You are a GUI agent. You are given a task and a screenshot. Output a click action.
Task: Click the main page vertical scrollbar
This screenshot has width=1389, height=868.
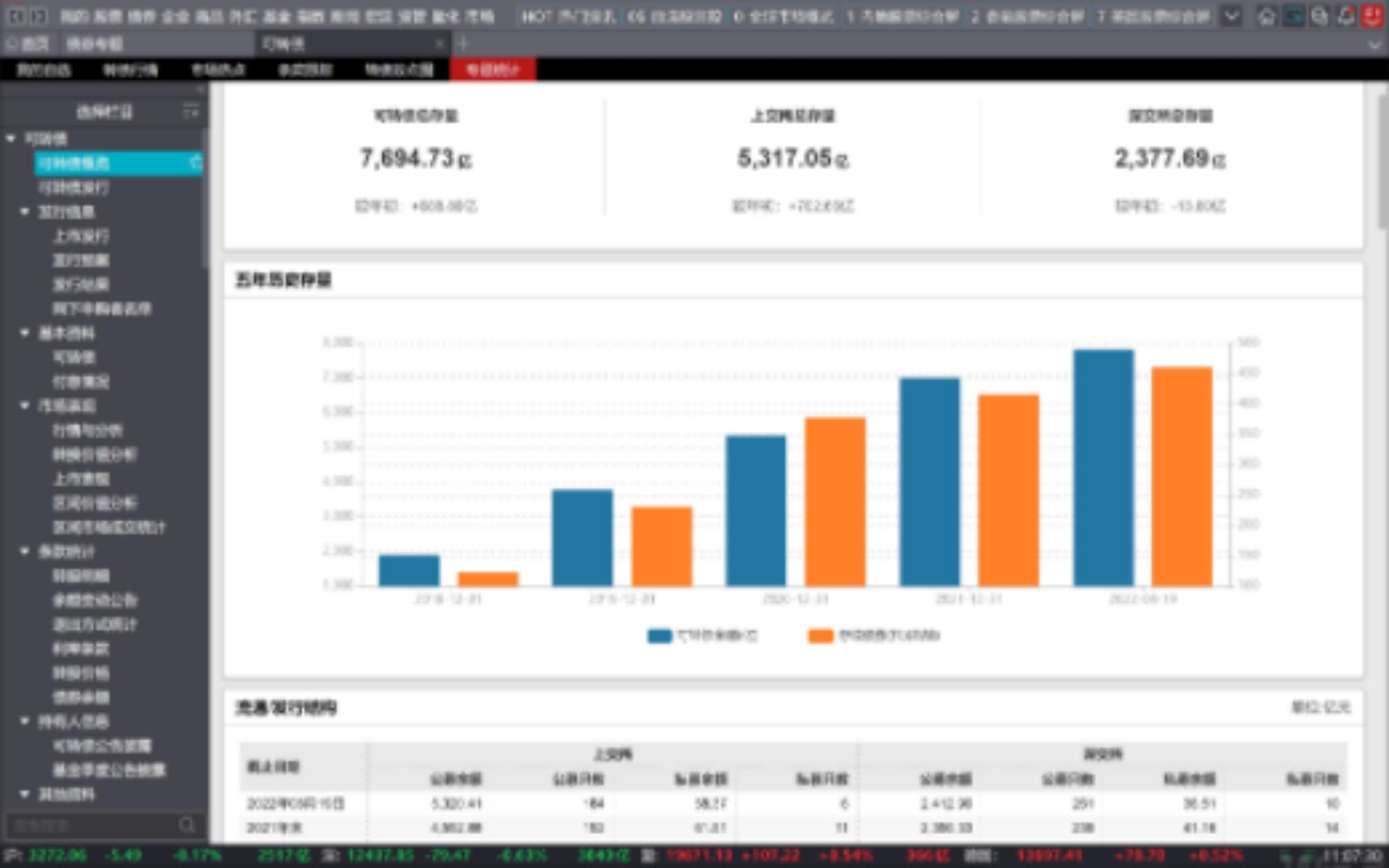tap(1381, 161)
